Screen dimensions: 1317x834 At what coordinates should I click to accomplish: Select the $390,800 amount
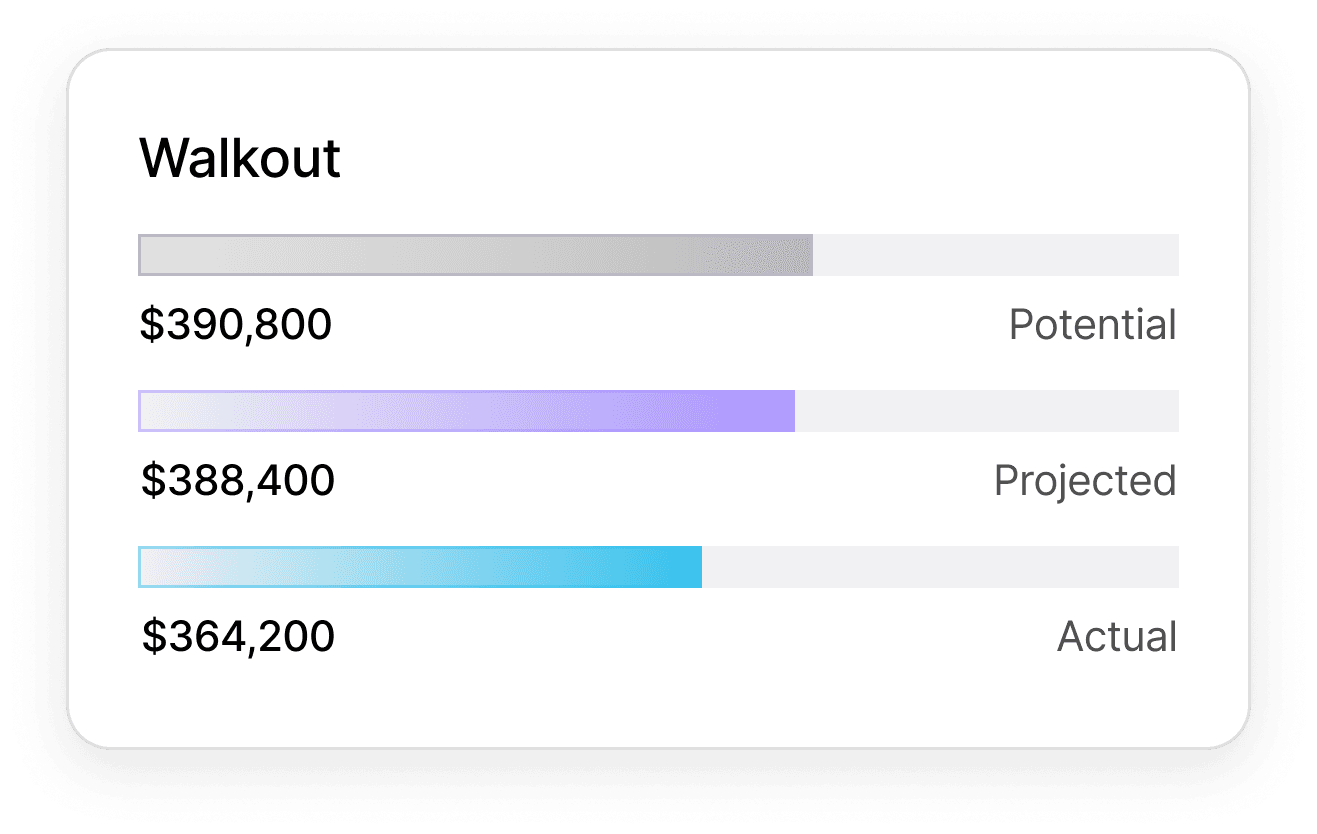click(236, 325)
